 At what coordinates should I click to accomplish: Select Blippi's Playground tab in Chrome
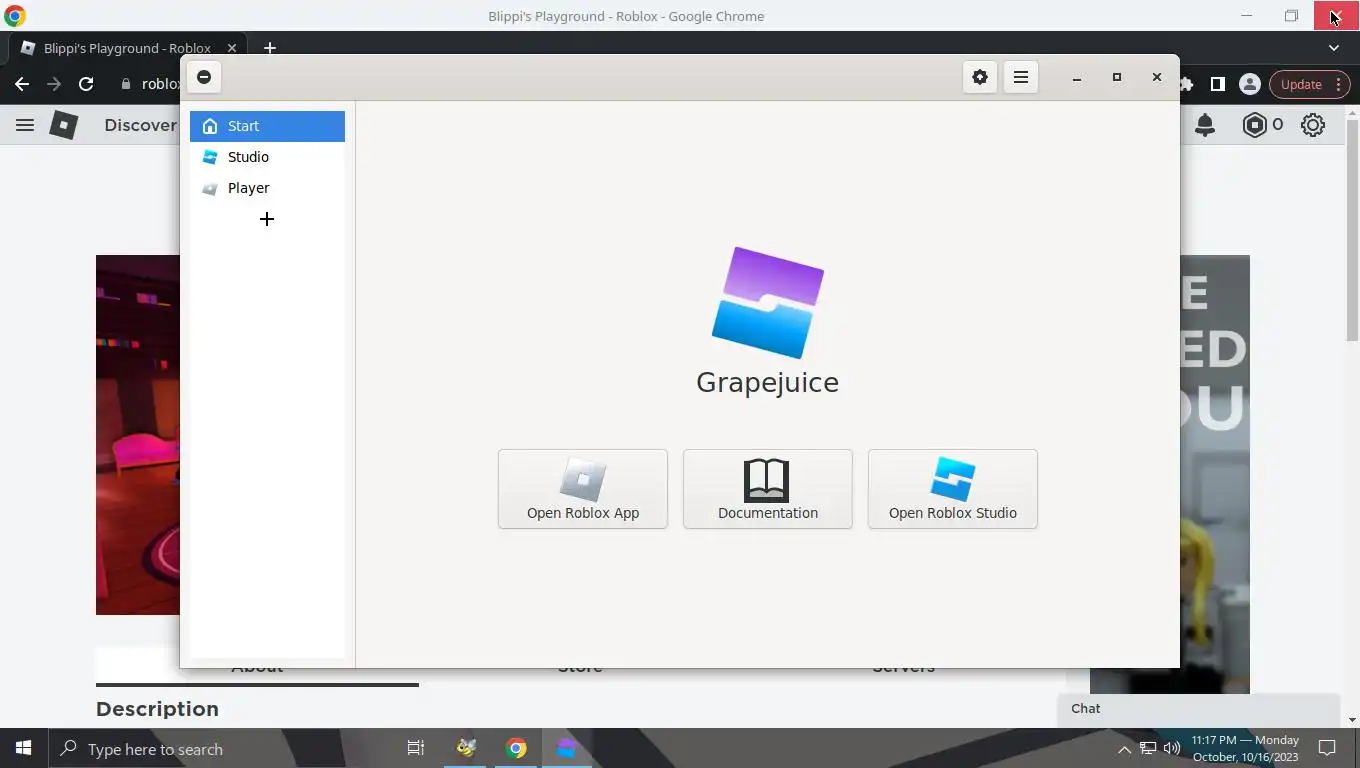click(x=127, y=48)
